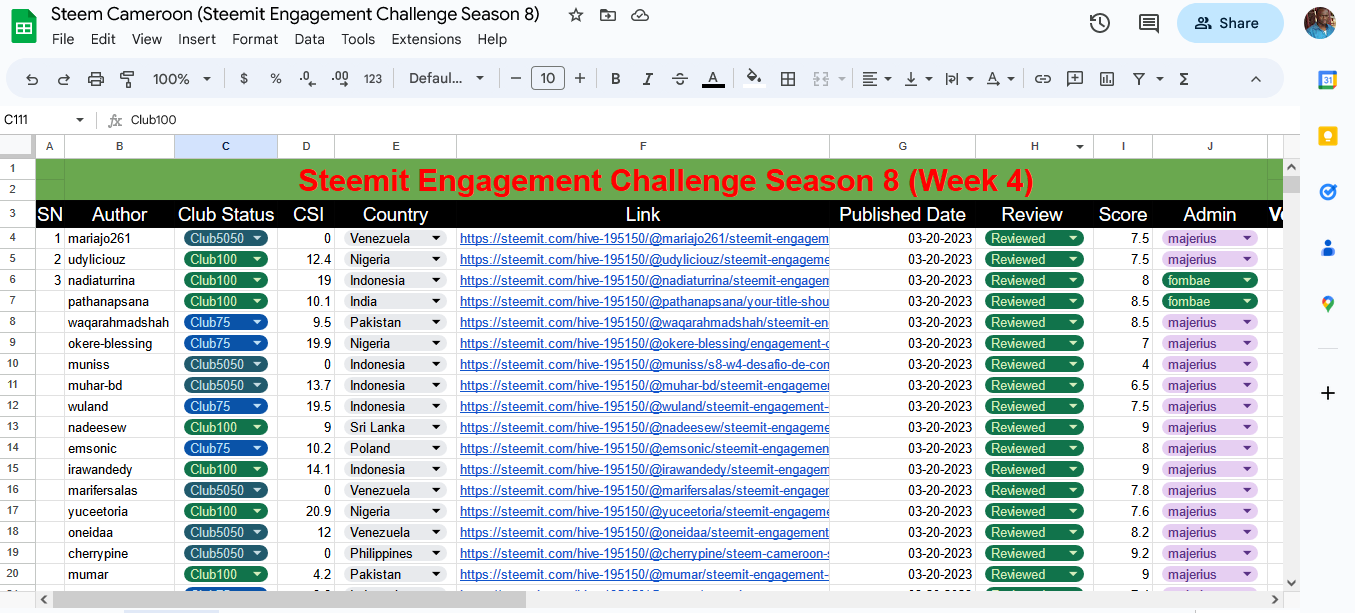Open version history clock icon
This screenshot has width=1355, height=613.
[1100, 23]
